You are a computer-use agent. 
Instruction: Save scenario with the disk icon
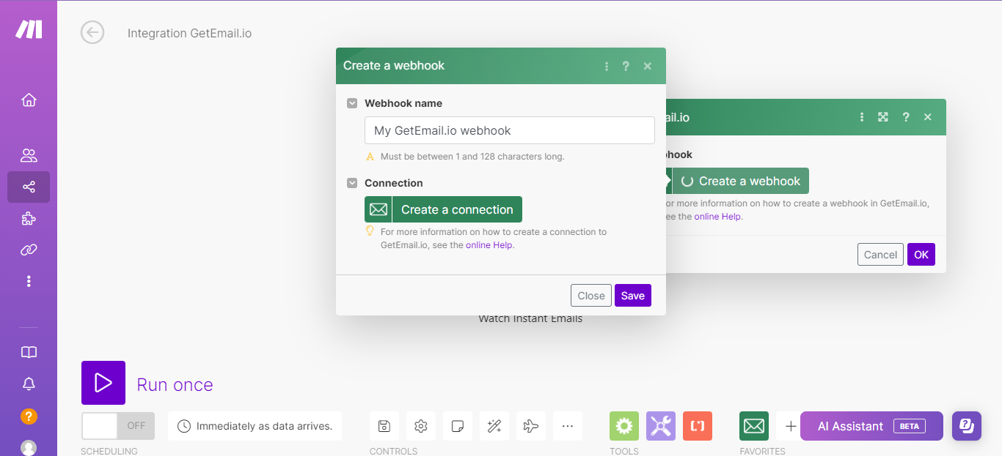(384, 426)
